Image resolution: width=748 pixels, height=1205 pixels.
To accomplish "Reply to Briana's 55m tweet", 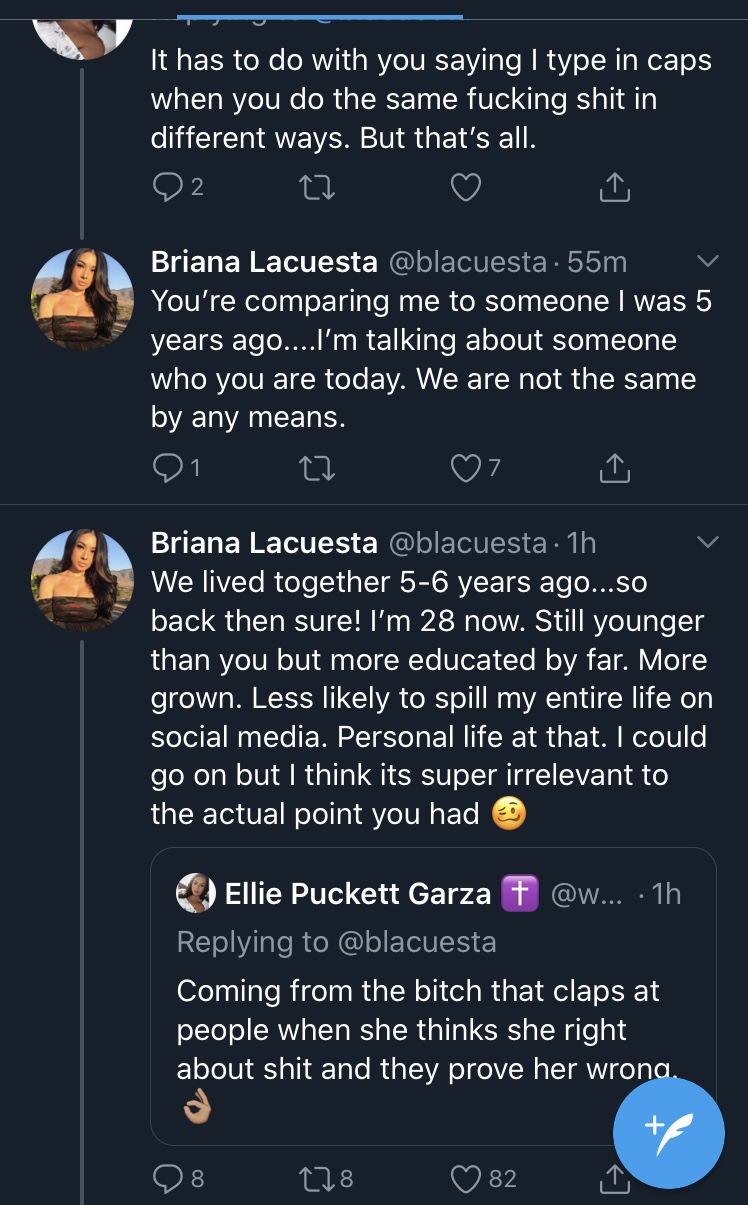I will click(x=178, y=467).
